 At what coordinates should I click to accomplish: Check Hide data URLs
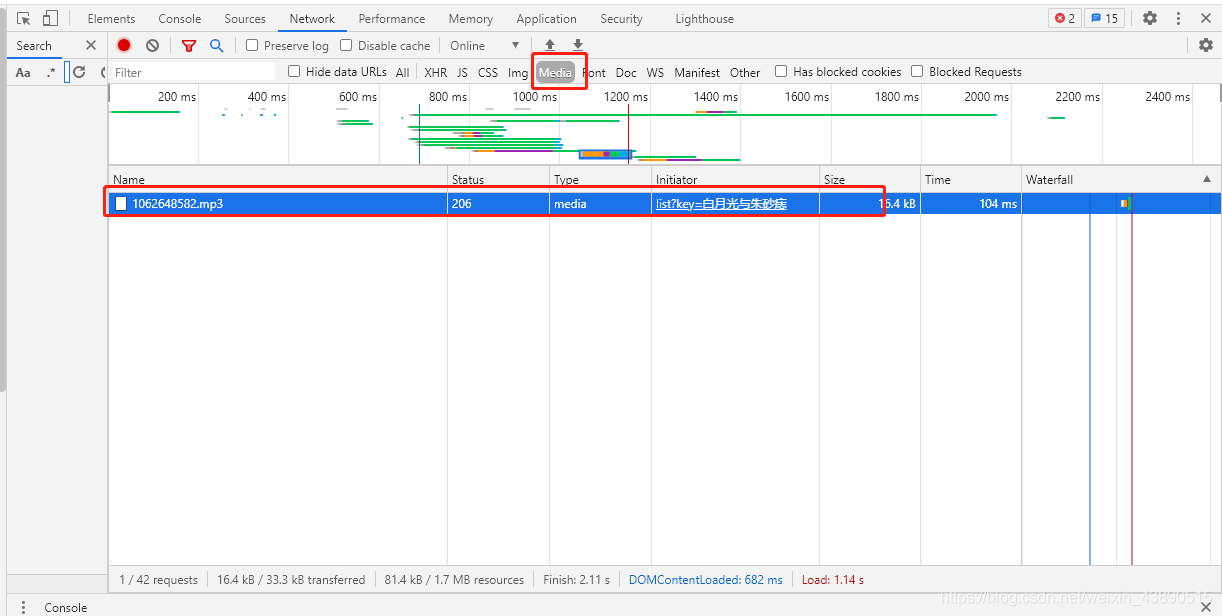coord(294,71)
